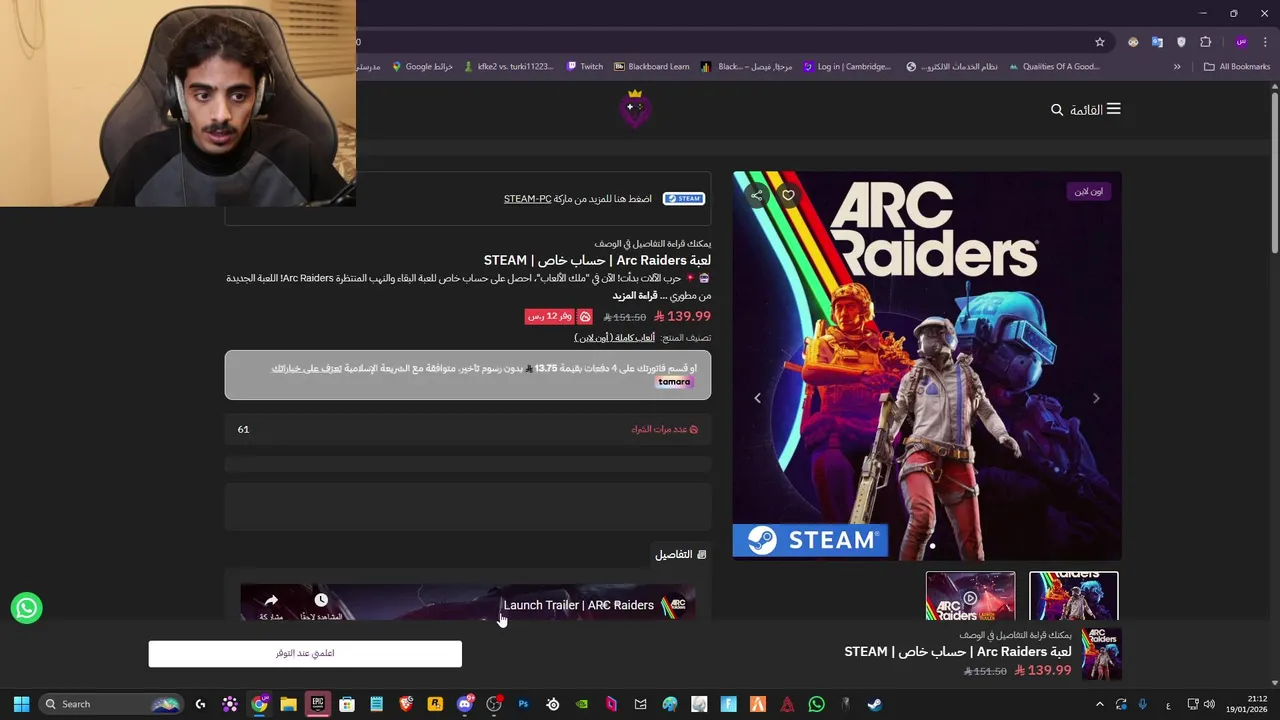Image resolution: width=1280 pixels, height=720 pixels.
Task: Open the Blackboard Learn bookmark
Action: (x=651, y=67)
